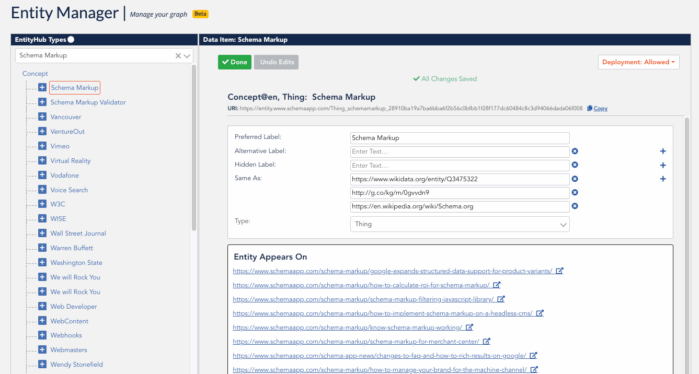Click plus icon beside Washington State

(x=42, y=263)
